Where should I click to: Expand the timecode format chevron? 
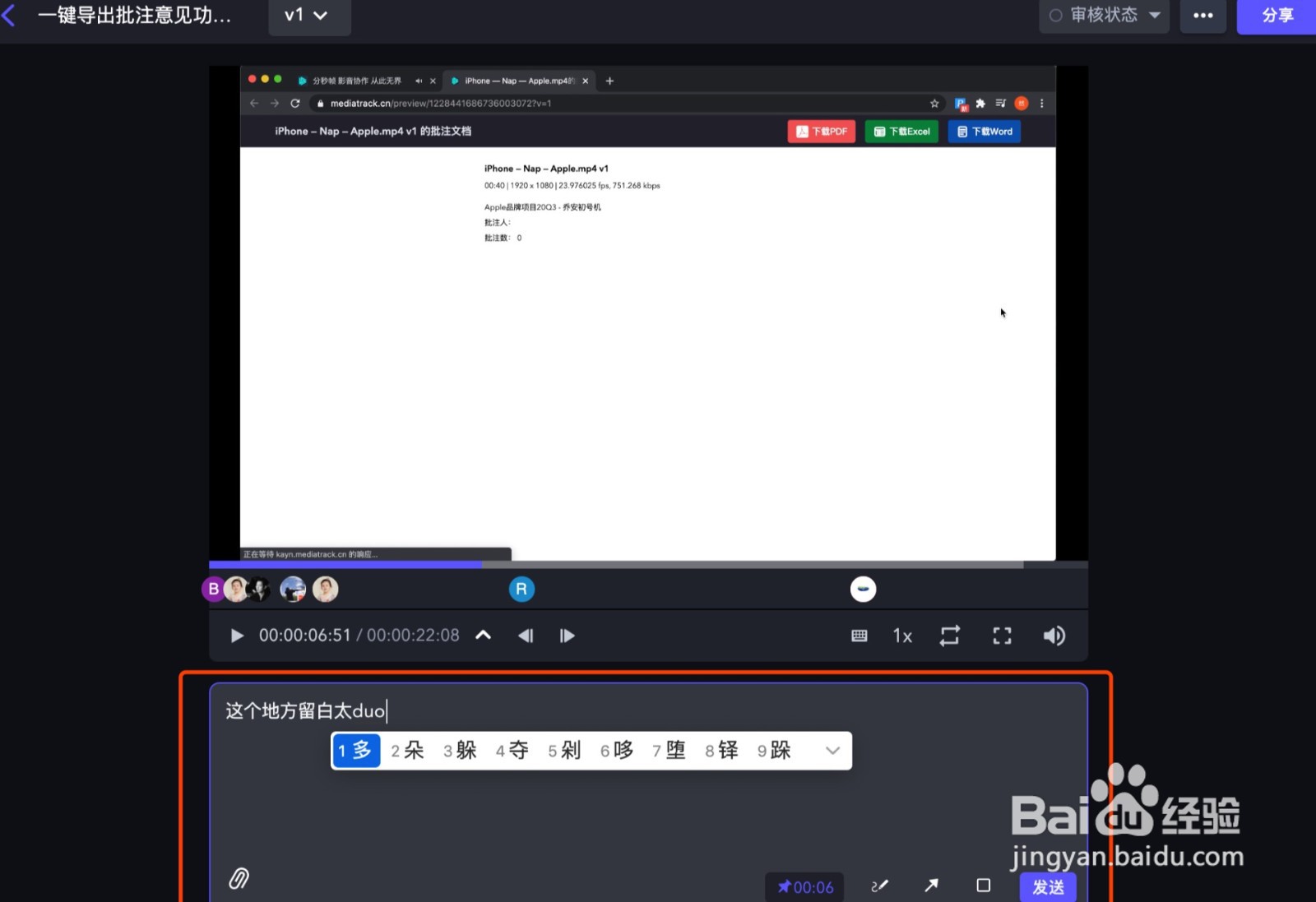click(484, 635)
